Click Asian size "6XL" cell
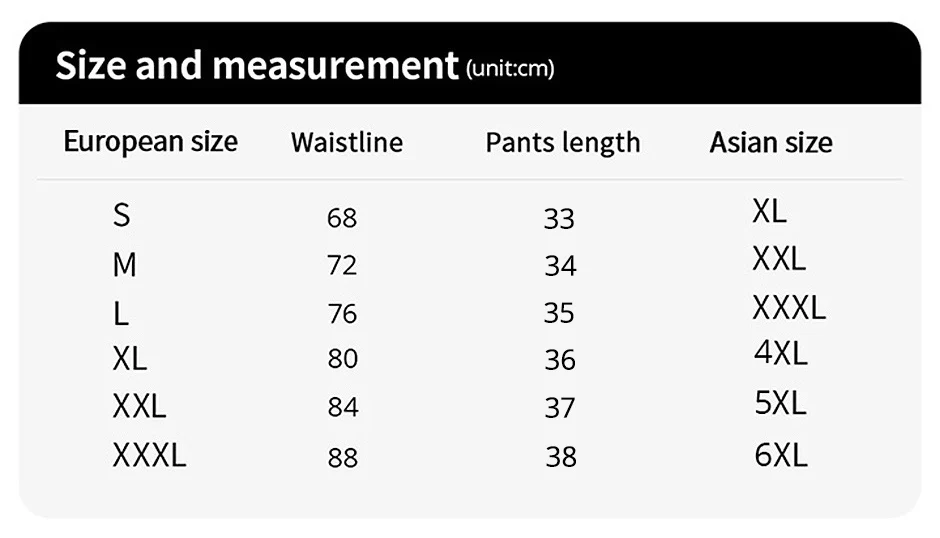 (781, 456)
